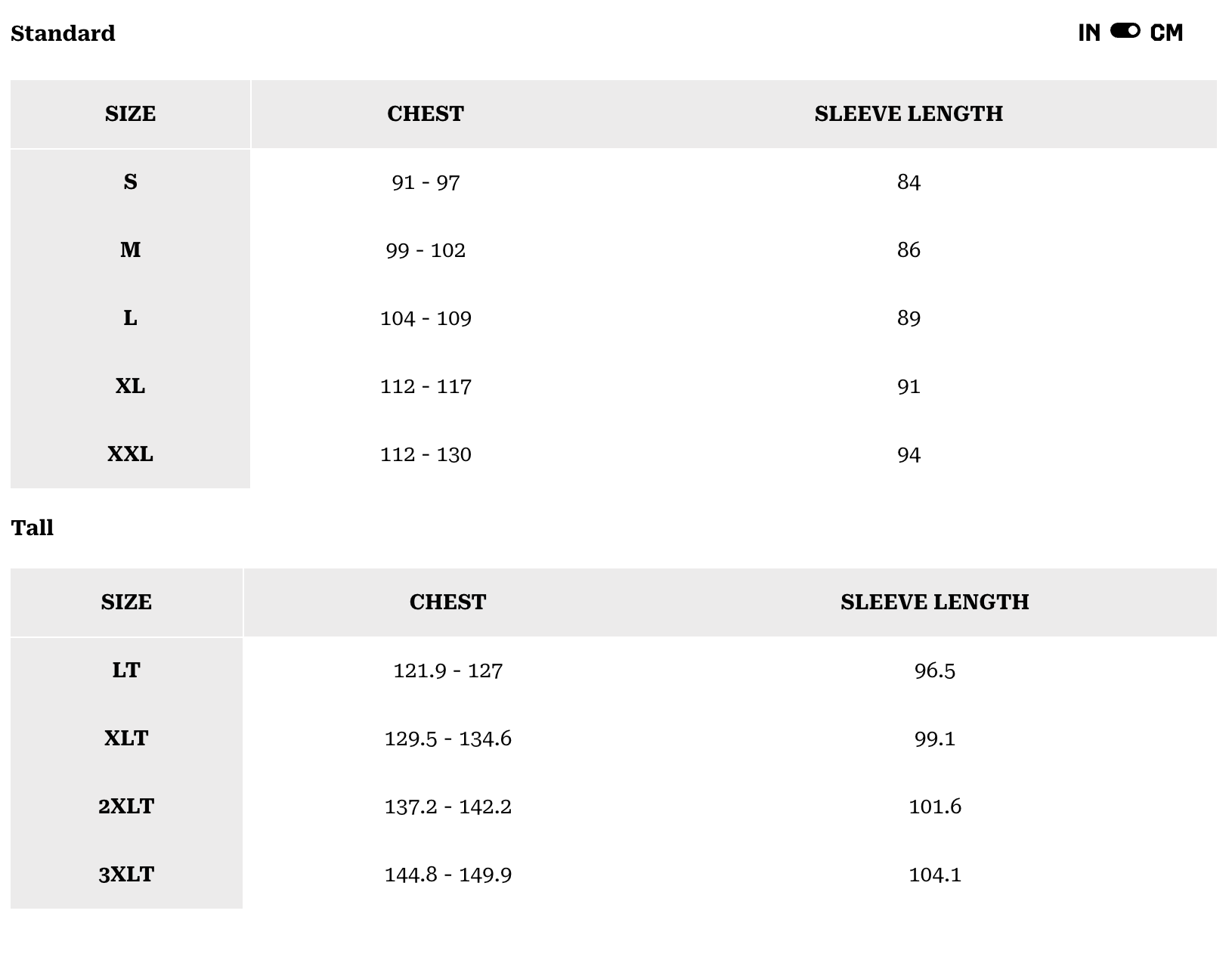Select the CHEST header in Tall table
Screen dimensions: 1232x957
tap(447, 602)
